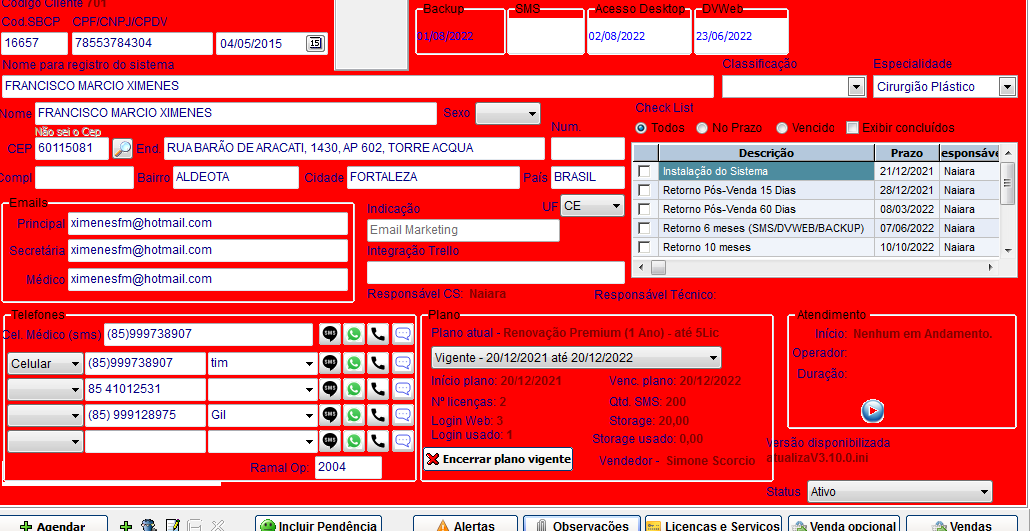This screenshot has width=1030, height=531.
Task: Click "Encerrar plano vigente" button
Action: (x=498, y=459)
